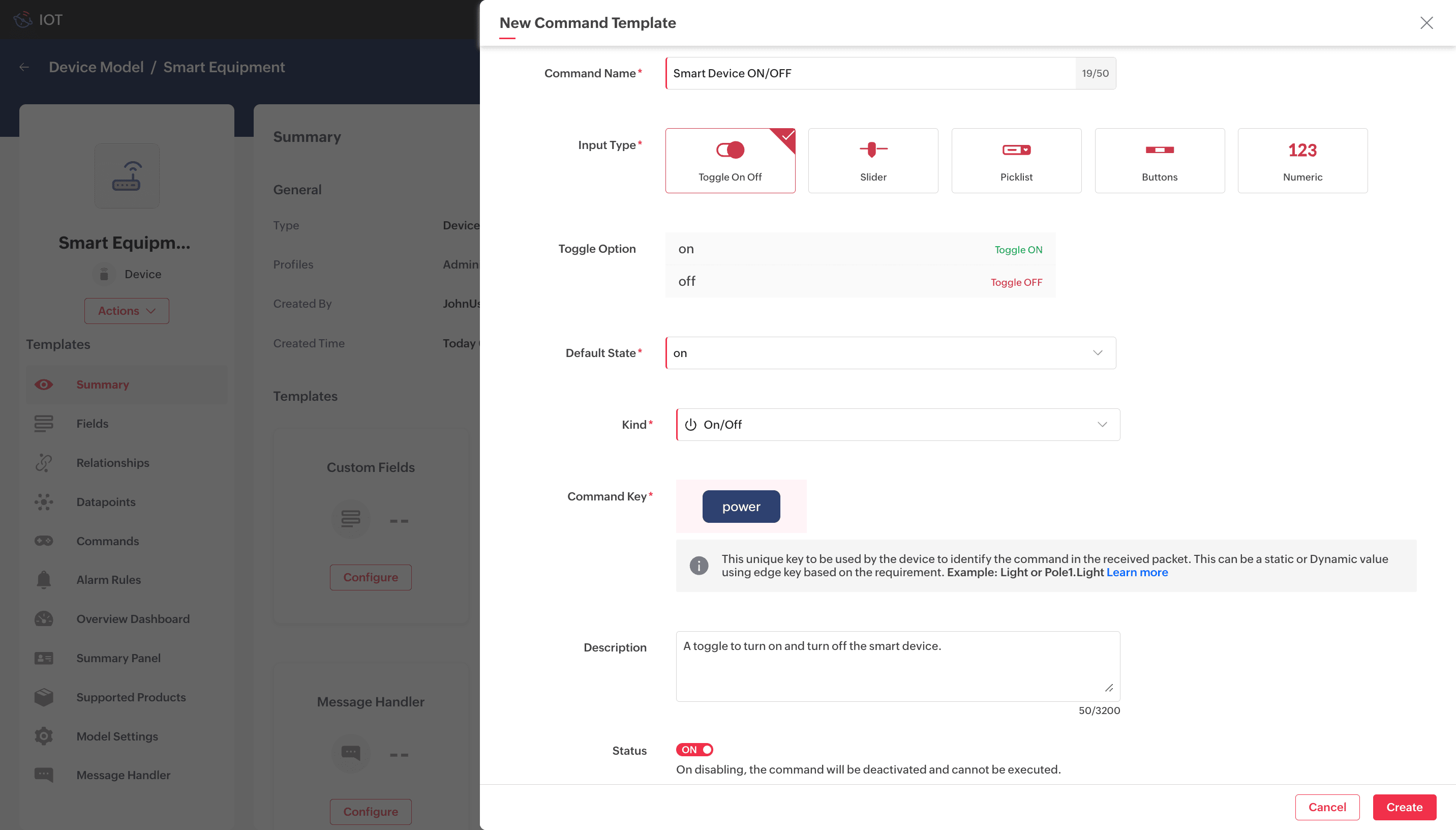
Task: Click the Model Settings gear icon
Action: point(43,736)
